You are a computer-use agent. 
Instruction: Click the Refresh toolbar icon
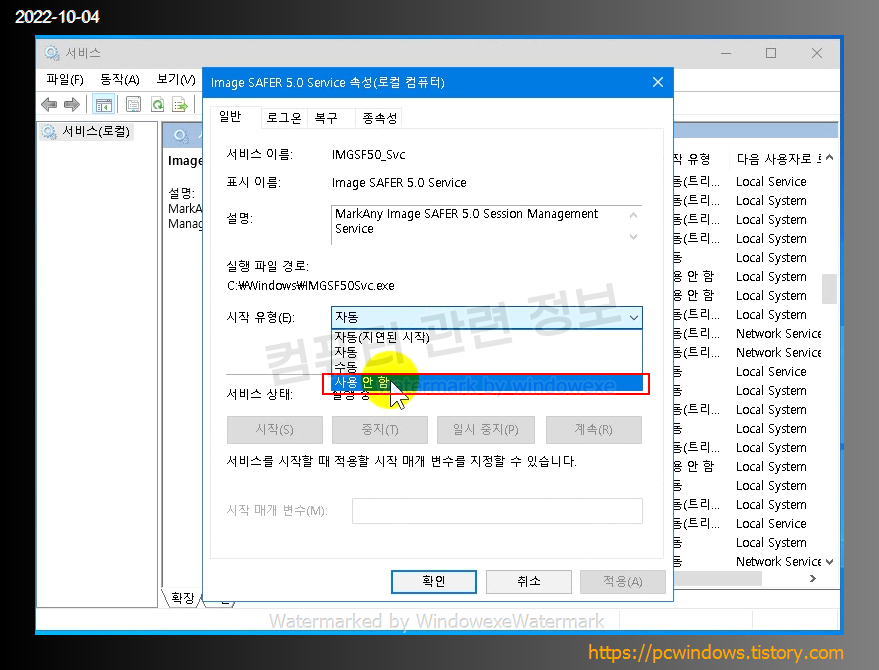[158, 104]
